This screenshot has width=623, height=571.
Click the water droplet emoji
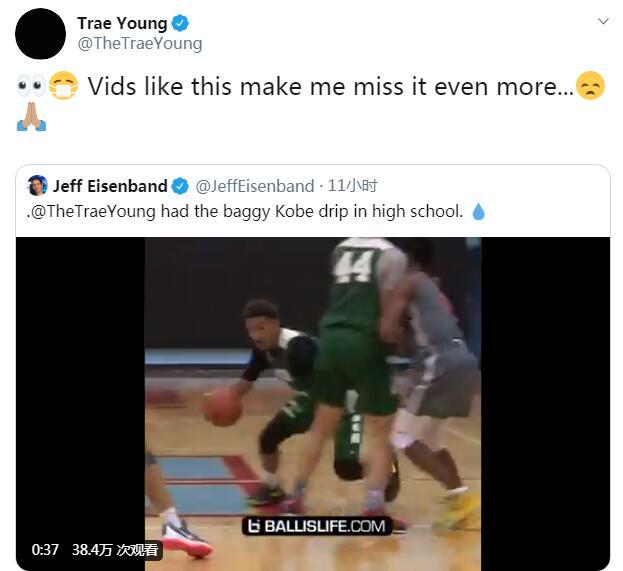pyautogui.click(x=478, y=211)
